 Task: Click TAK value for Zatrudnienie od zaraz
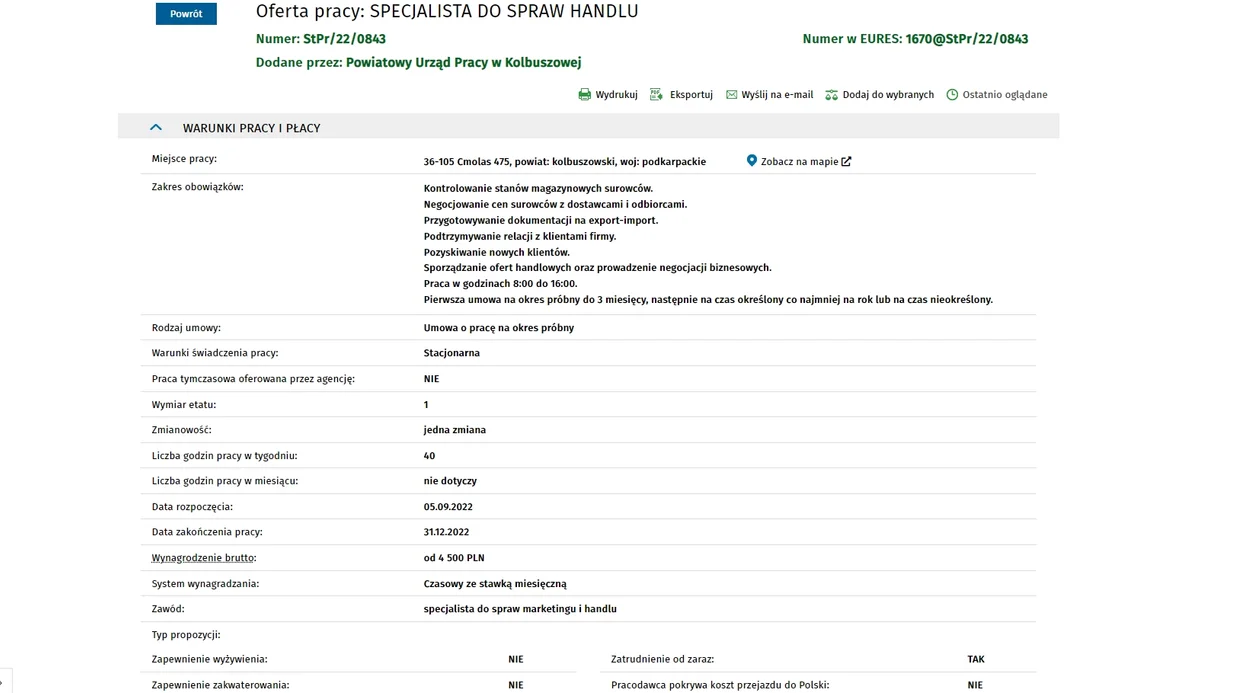tap(976, 659)
